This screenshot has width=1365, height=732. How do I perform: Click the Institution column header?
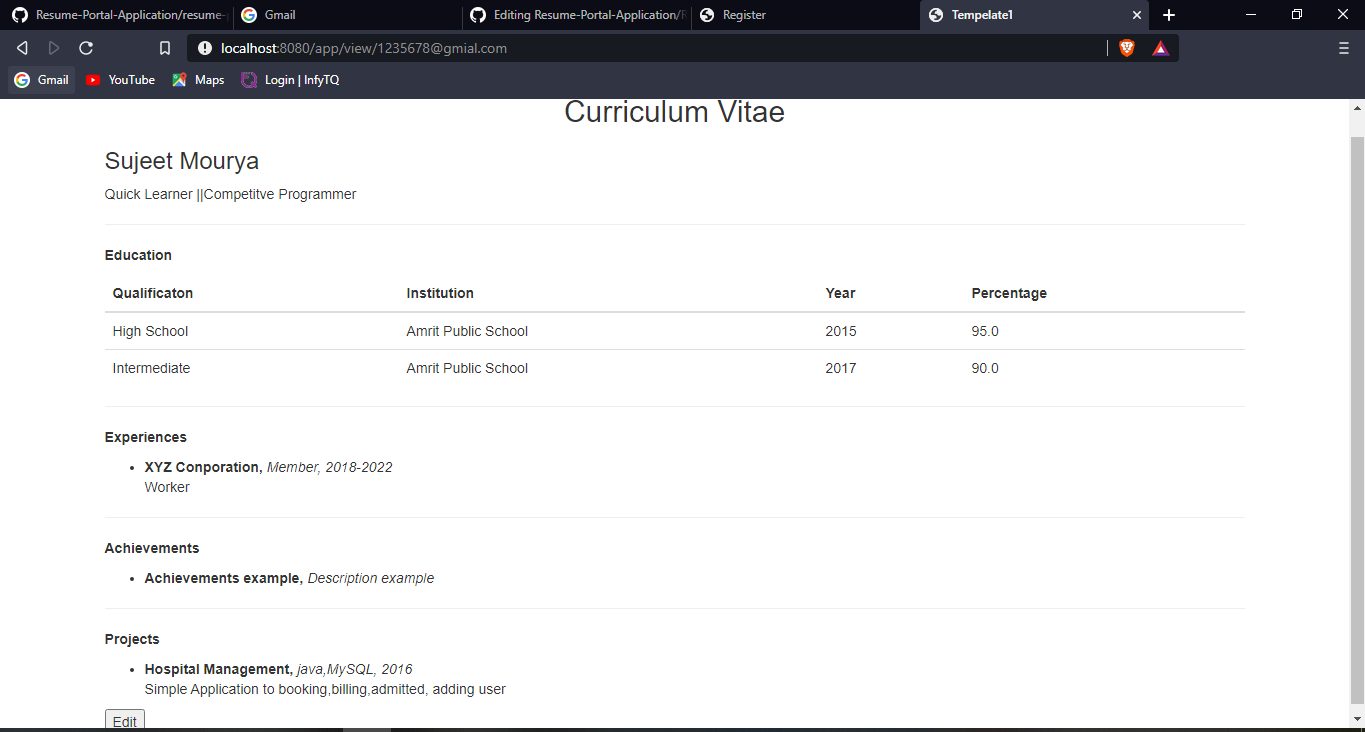click(440, 293)
